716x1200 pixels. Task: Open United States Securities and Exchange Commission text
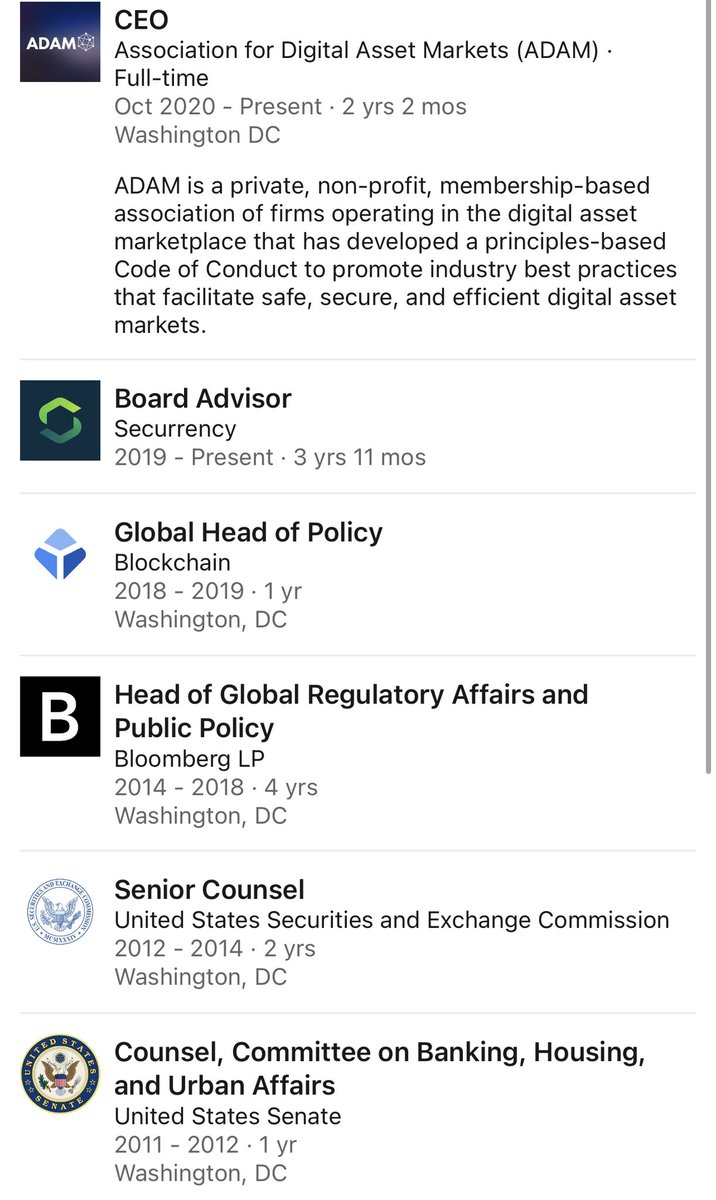point(391,920)
